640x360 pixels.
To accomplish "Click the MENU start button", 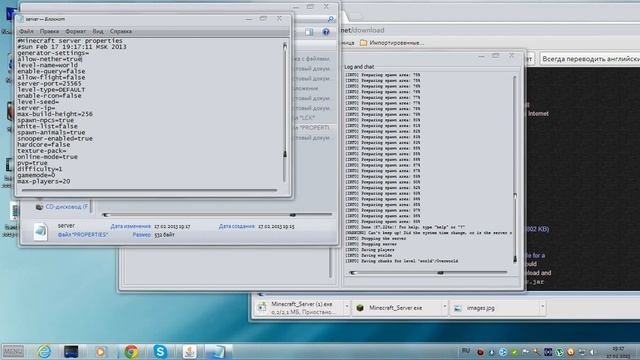I will coord(13,351).
